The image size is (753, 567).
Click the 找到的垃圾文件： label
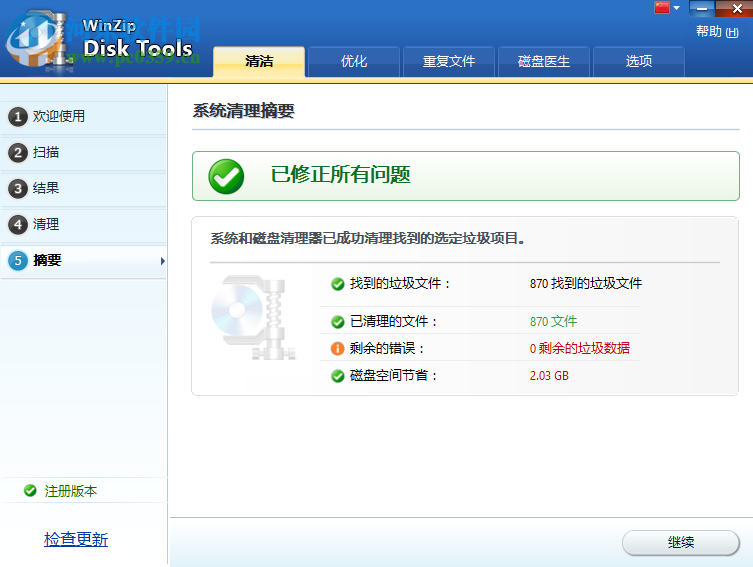pos(401,283)
